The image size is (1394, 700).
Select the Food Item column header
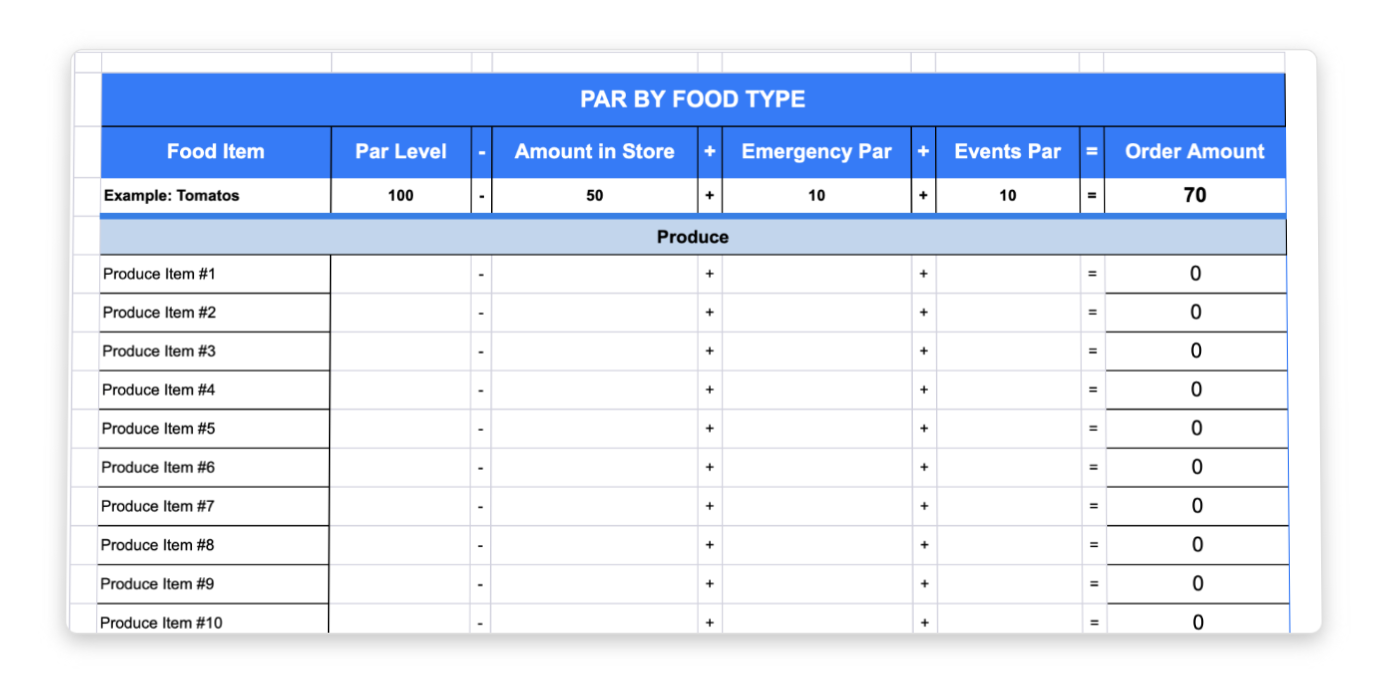(x=215, y=152)
